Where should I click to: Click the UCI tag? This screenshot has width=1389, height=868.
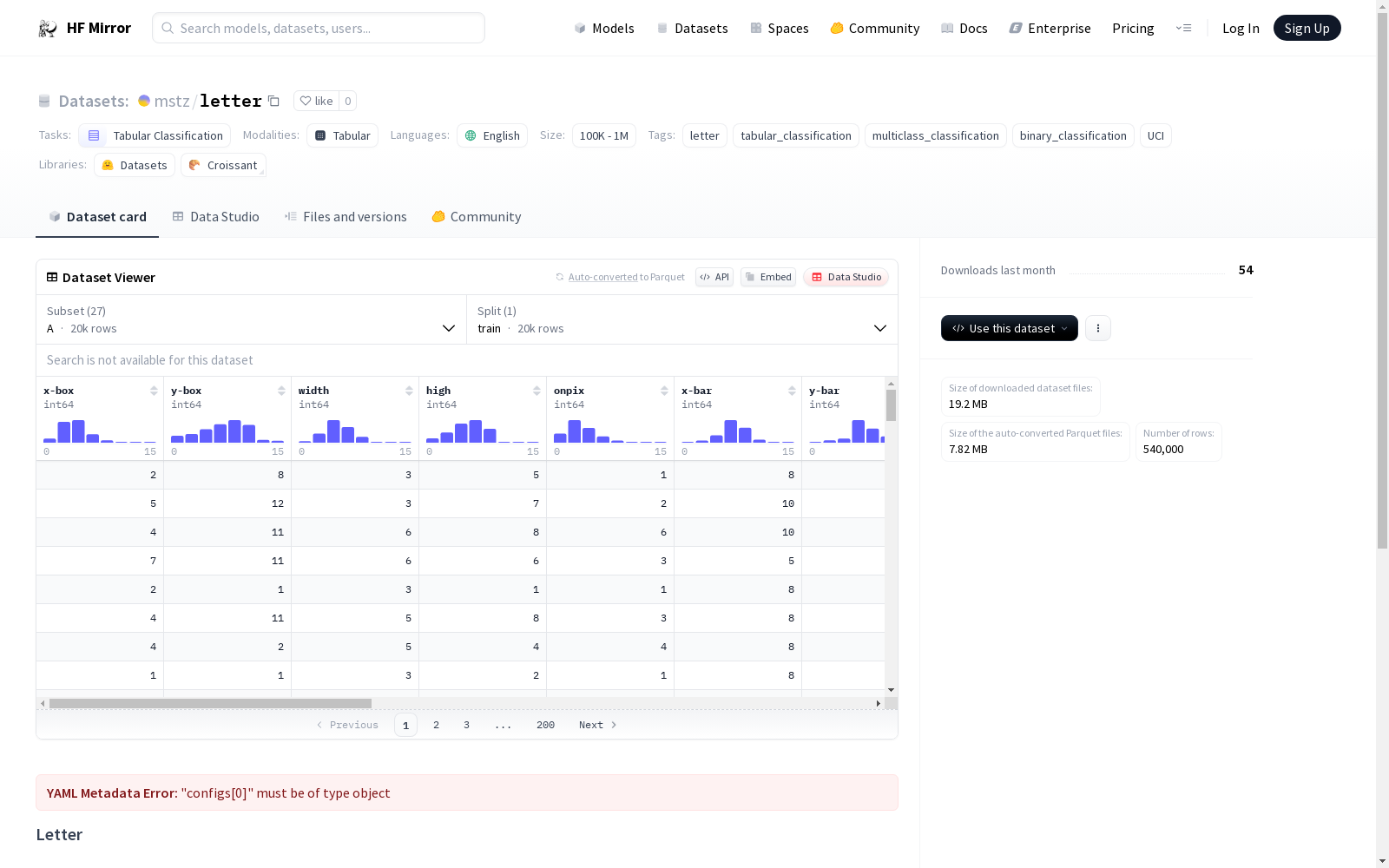coord(1155,135)
